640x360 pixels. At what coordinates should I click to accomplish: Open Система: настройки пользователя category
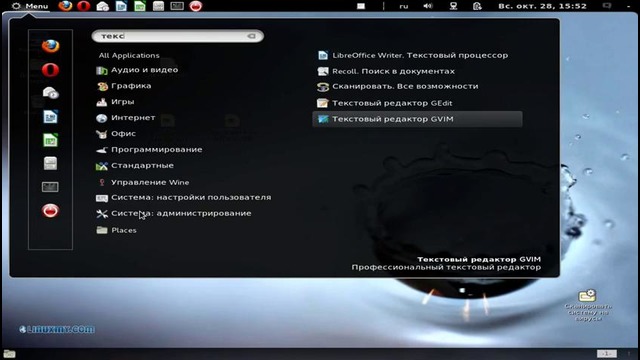[x=184, y=198]
